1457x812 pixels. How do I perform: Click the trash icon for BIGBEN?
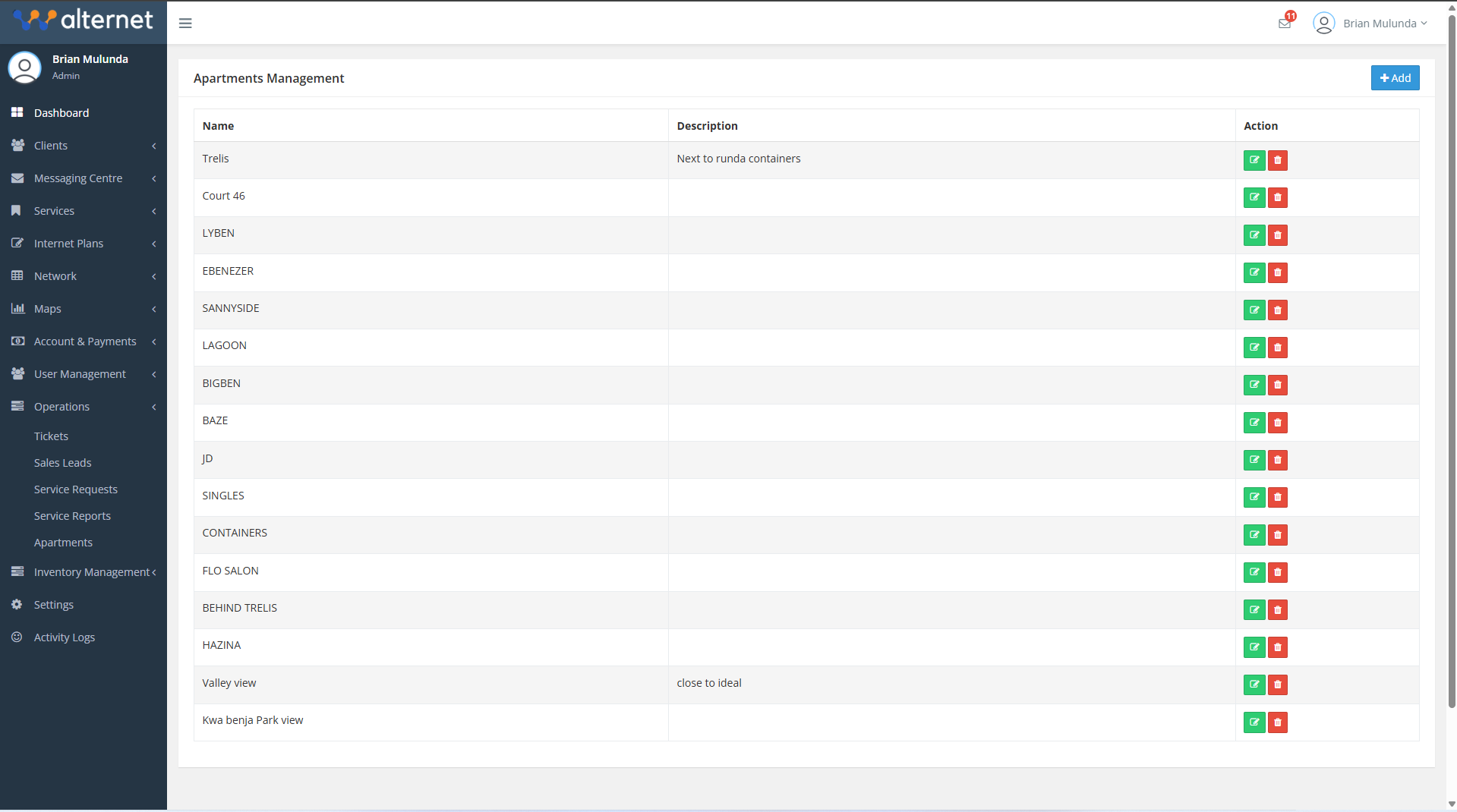pyautogui.click(x=1278, y=385)
